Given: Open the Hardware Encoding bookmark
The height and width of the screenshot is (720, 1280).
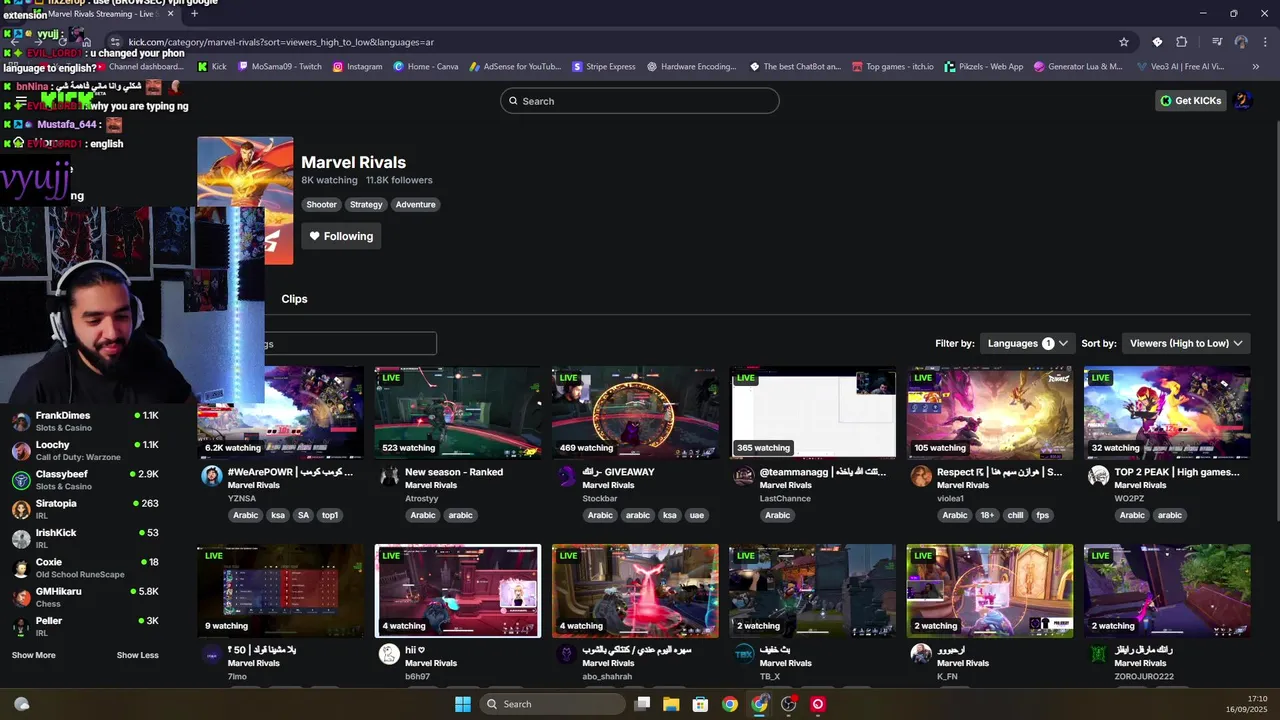Looking at the screenshot, I should 691,67.
